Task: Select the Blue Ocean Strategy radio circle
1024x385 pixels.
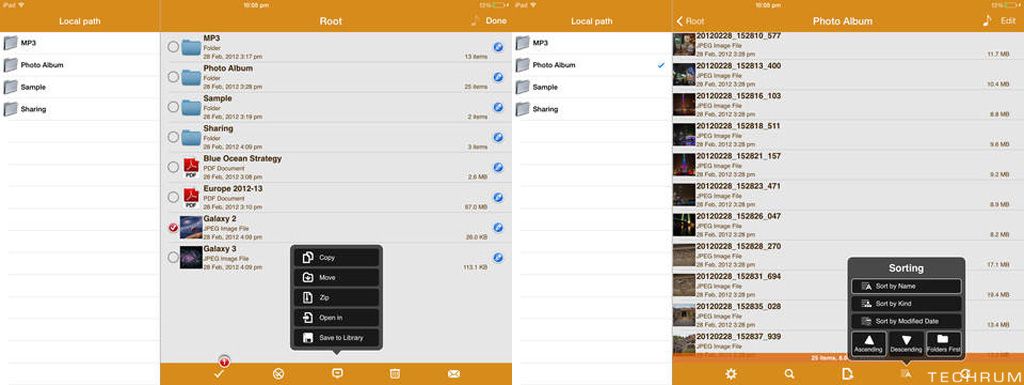Action: click(x=173, y=167)
